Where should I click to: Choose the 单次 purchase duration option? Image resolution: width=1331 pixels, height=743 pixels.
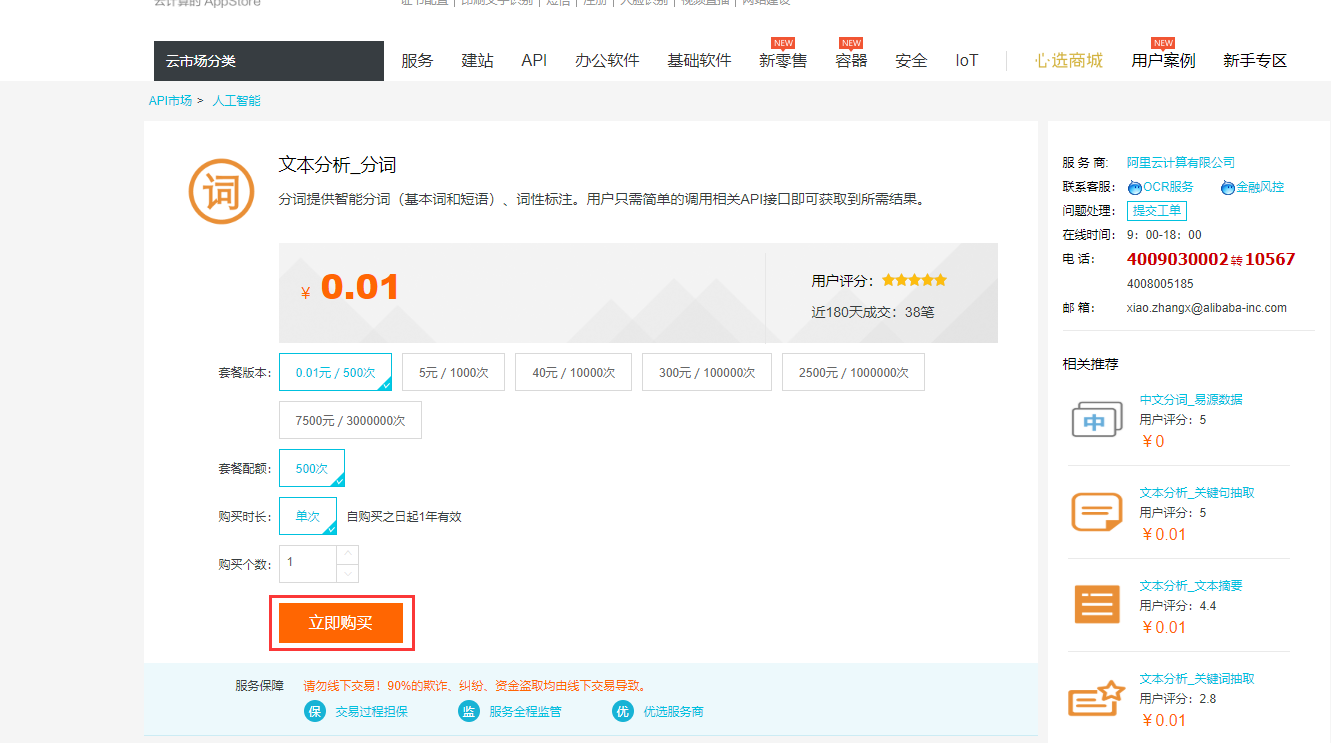coord(308,516)
